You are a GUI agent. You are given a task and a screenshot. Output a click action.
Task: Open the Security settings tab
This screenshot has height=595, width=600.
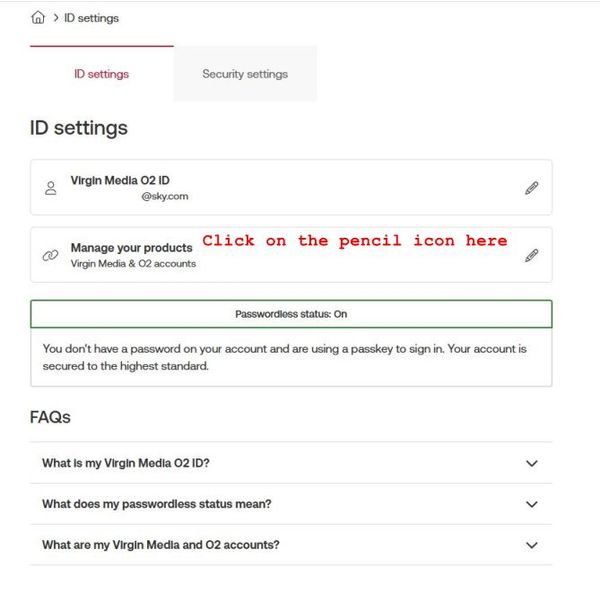tap(245, 74)
